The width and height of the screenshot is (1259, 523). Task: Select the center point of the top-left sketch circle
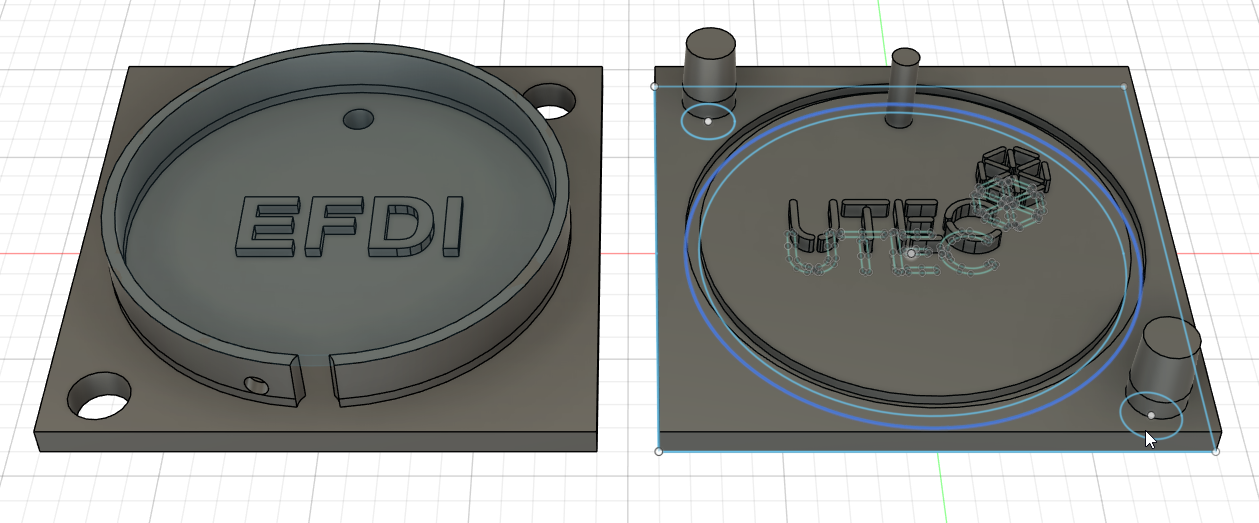pos(708,121)
